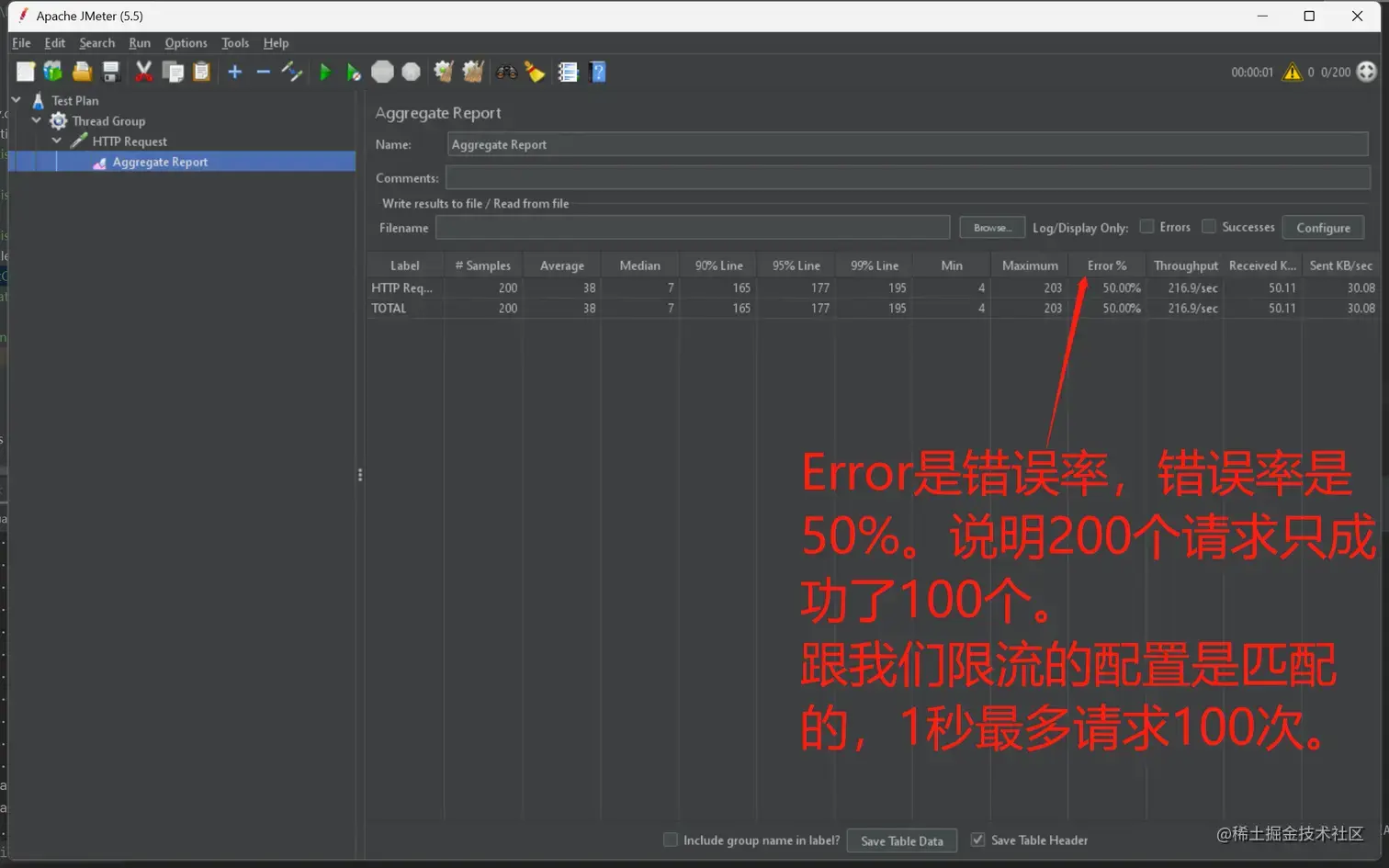Select Test Plan in the tree

[x=75, y=100]
